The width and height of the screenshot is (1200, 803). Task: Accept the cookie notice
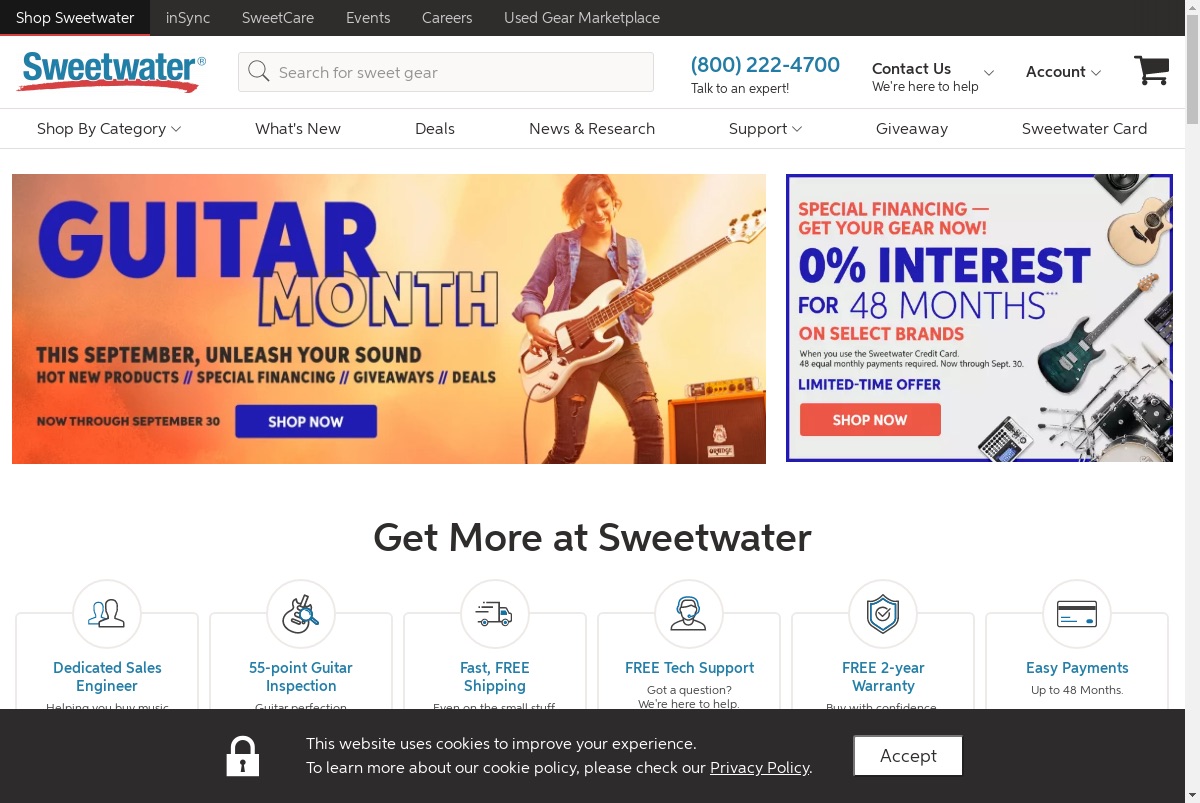click(908, 756)
